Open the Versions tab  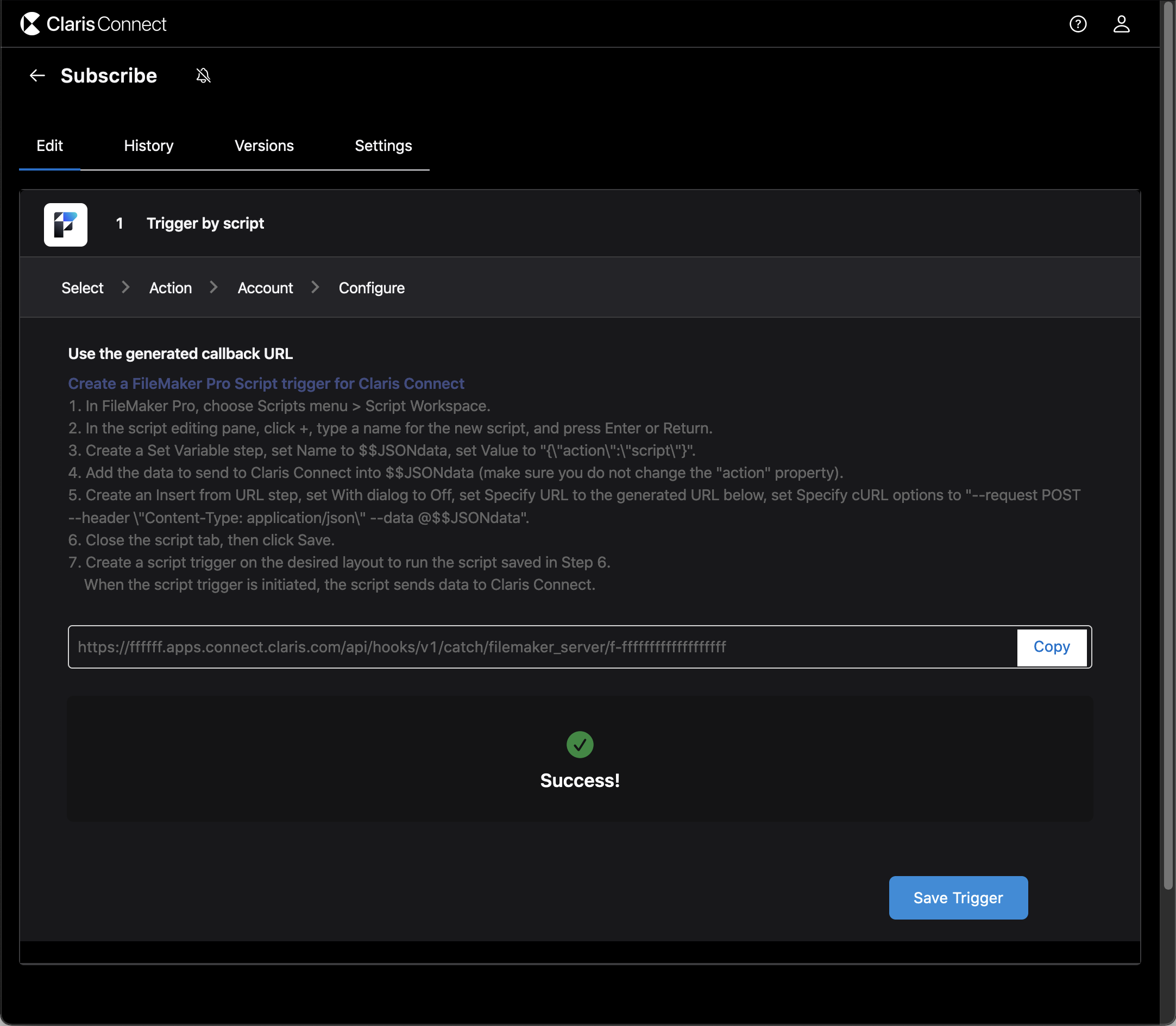(x=263, y=146)
